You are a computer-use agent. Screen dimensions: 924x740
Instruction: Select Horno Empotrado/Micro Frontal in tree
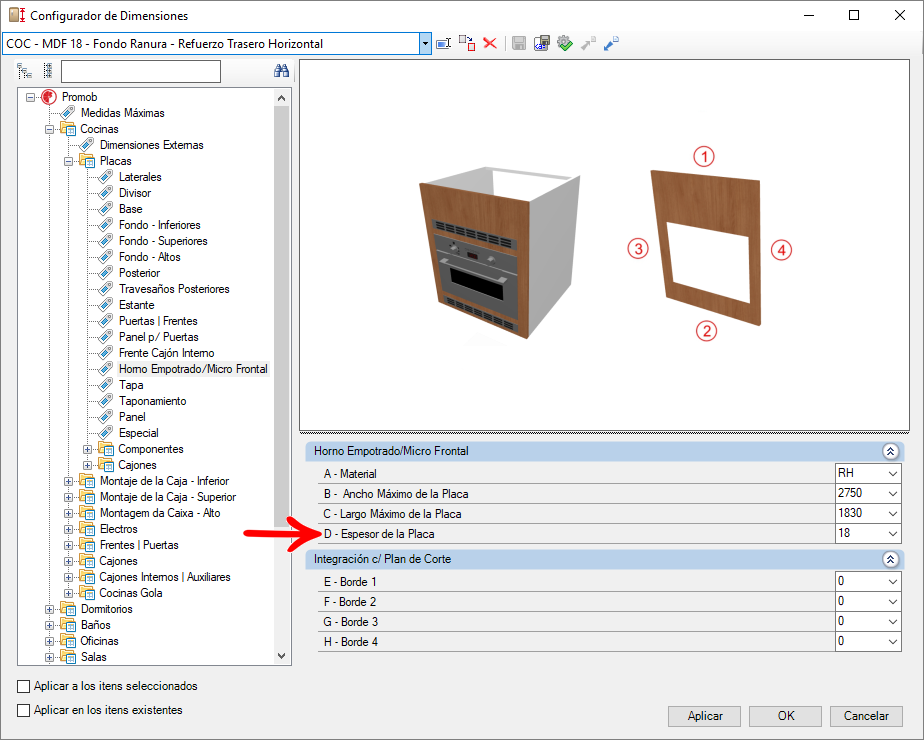tap(193, 369)
